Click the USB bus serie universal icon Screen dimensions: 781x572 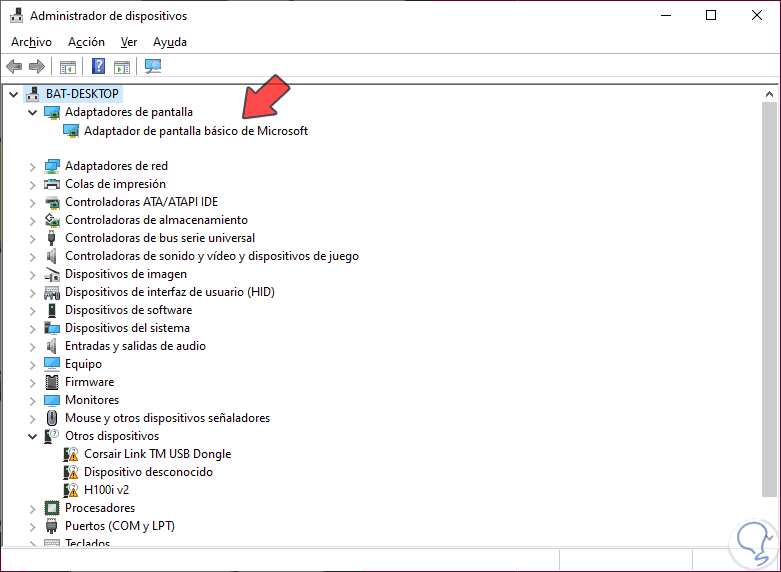[51, 238]
